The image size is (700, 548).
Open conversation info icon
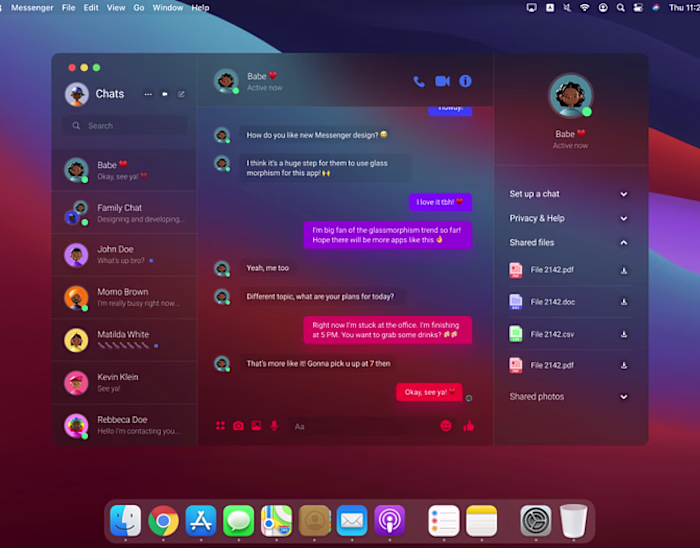tap(465, 81)
